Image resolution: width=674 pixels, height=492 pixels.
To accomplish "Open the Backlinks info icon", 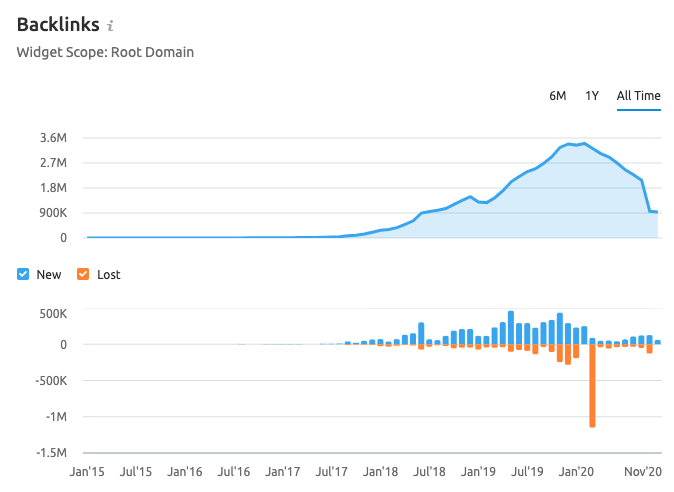I will [110, 26].
